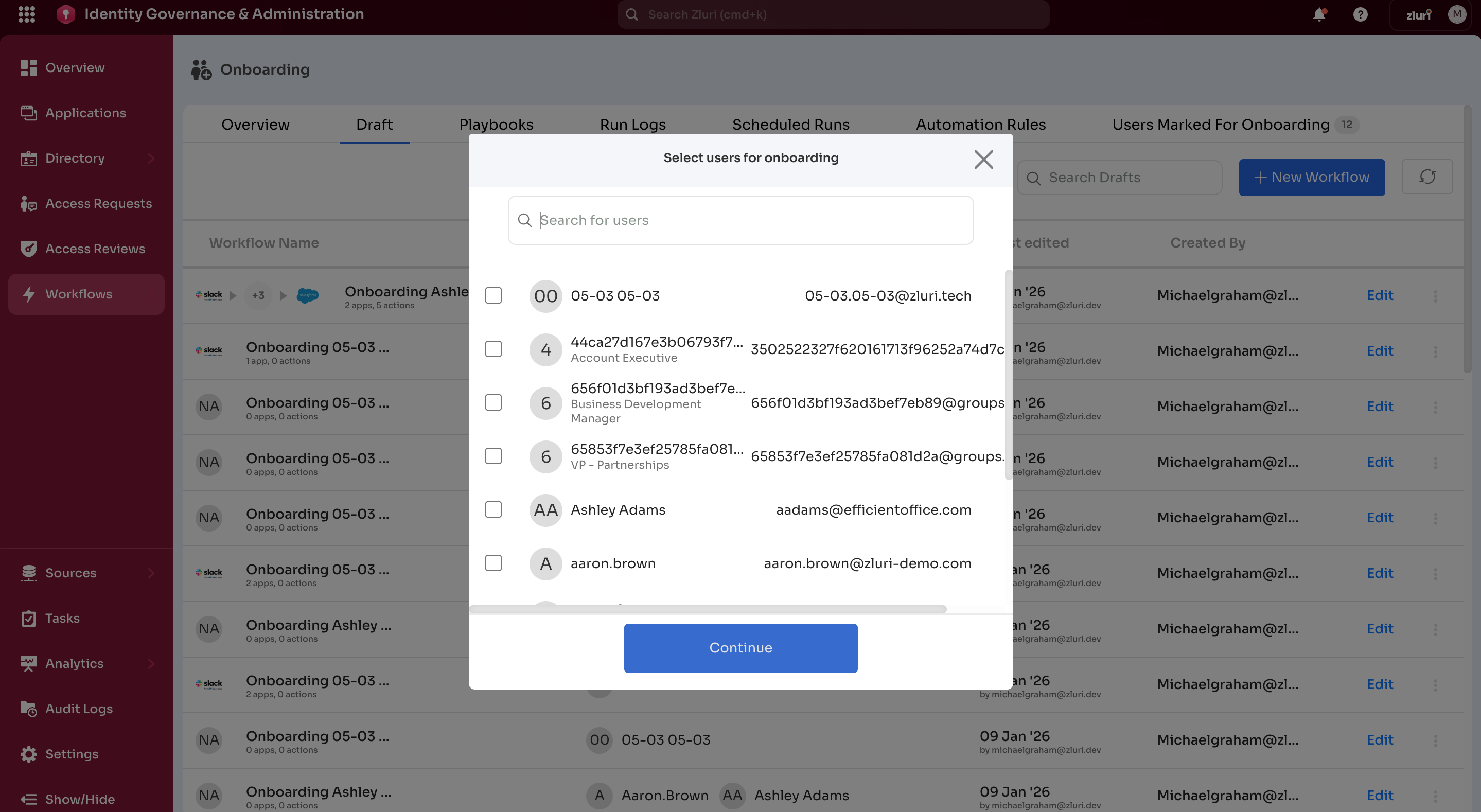Open Tasks from the sidebar

coord(62,618)
